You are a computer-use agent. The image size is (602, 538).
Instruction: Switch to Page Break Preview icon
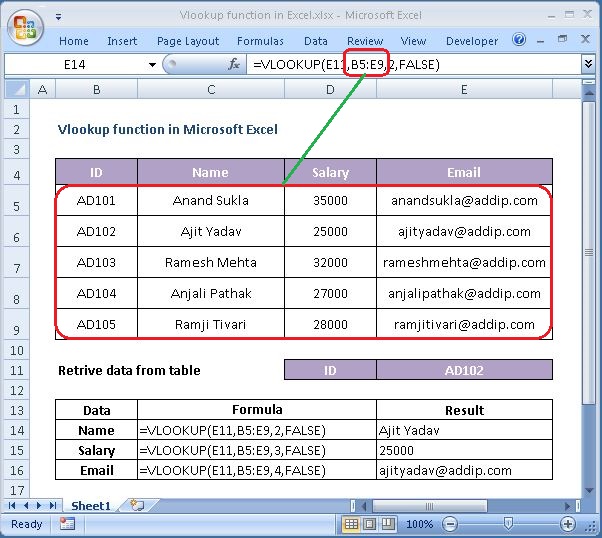point(388,524)
